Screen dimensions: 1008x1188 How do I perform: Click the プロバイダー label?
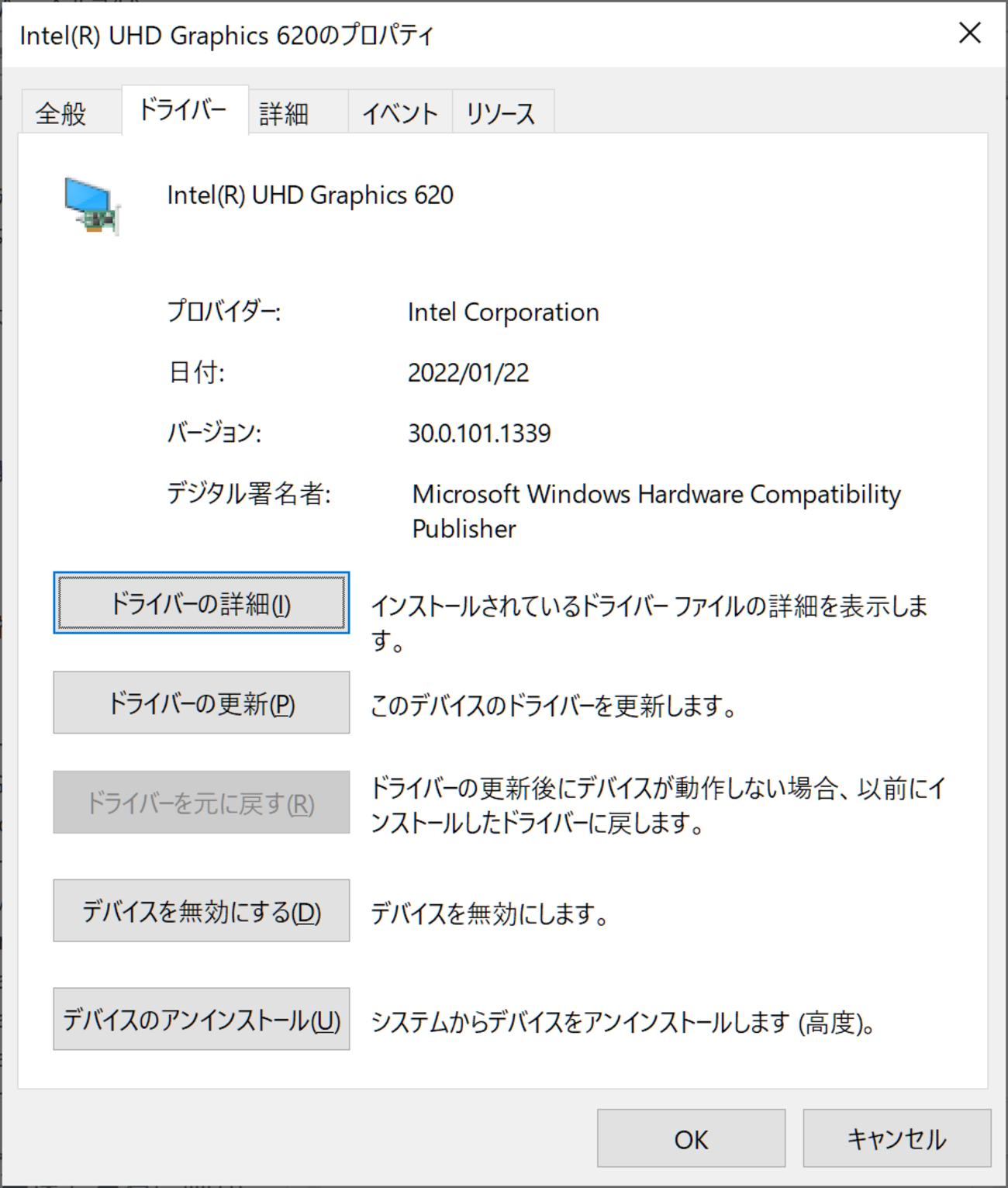tap(224, 312)
